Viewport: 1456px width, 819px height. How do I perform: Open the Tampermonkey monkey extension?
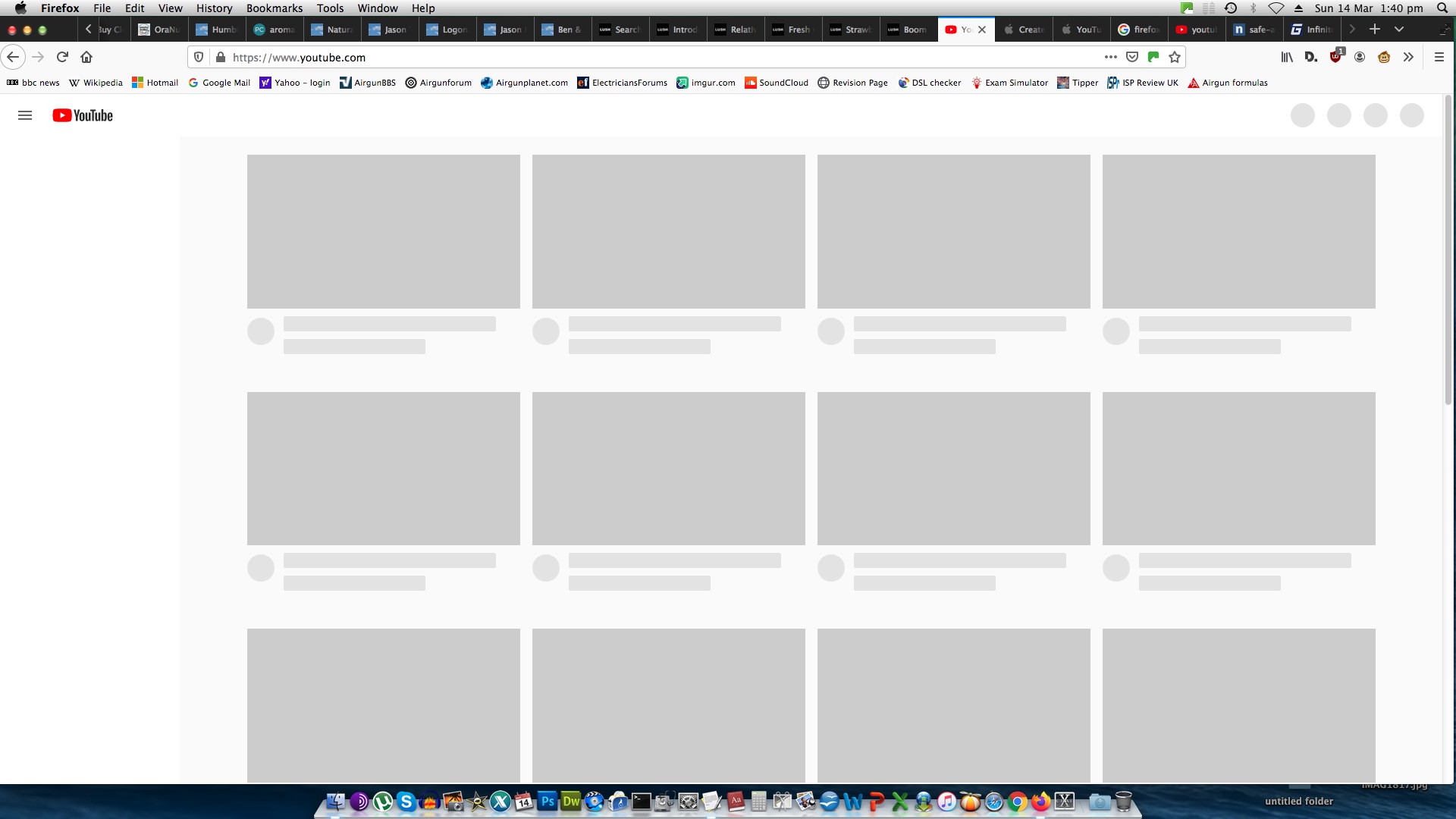click(1384, 57)
